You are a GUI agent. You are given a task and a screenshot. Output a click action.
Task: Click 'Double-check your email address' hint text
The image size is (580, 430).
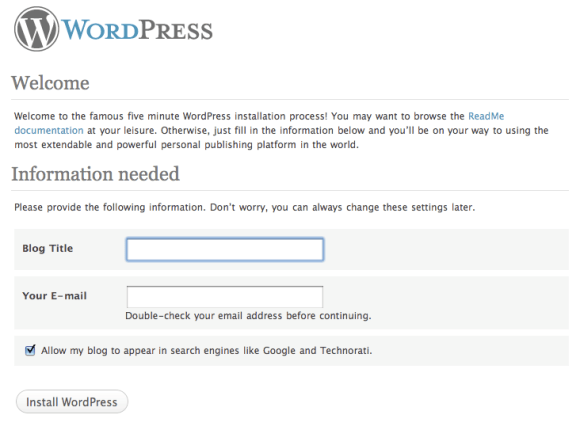(248, 316)
